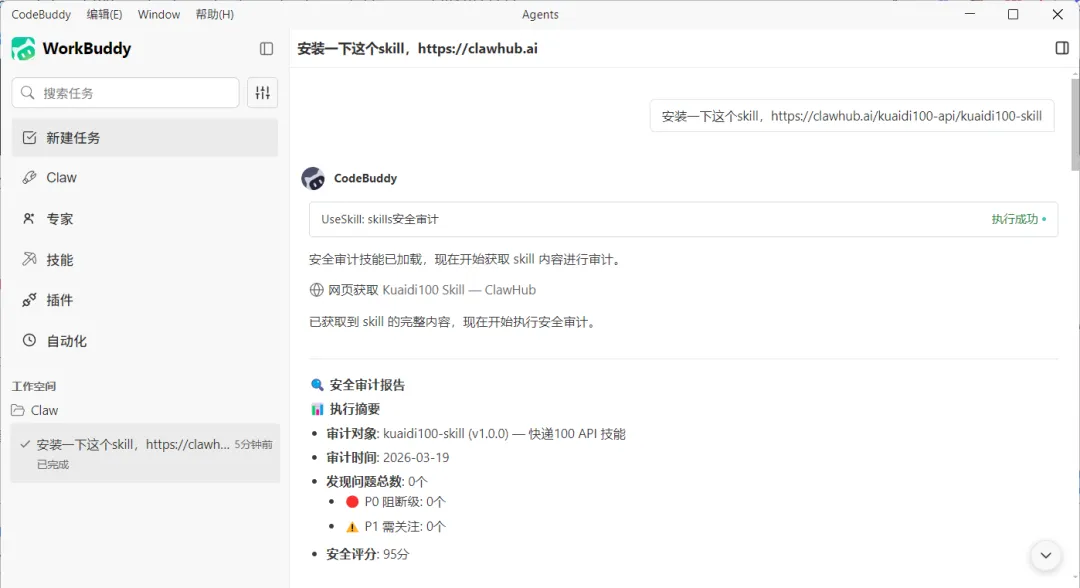
Task: Click the user message with clawhub.ai URL
Action: pos(851,116)
